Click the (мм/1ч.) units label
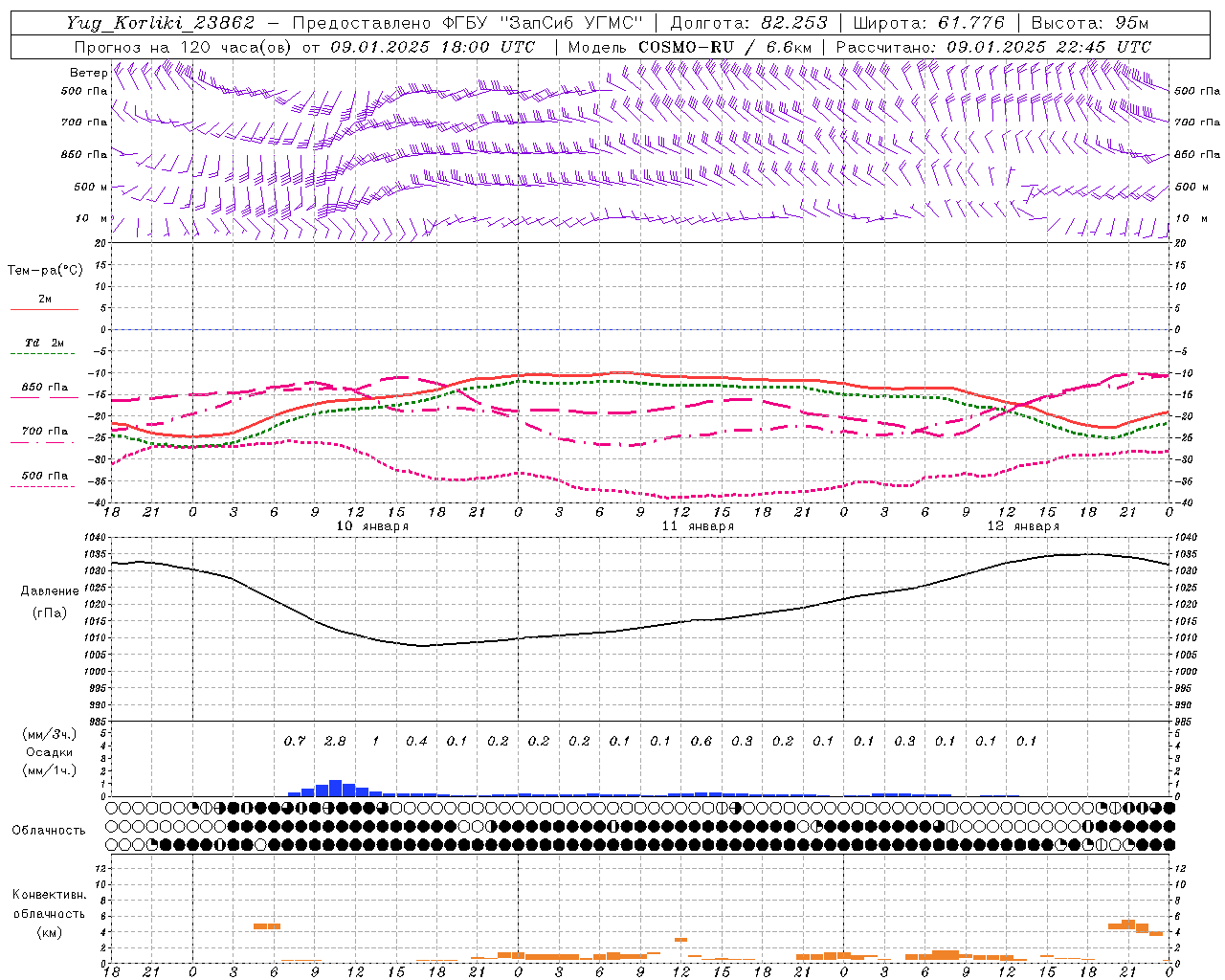Image resolution: width=1225 pixels, height=980 pixels. 49,770
